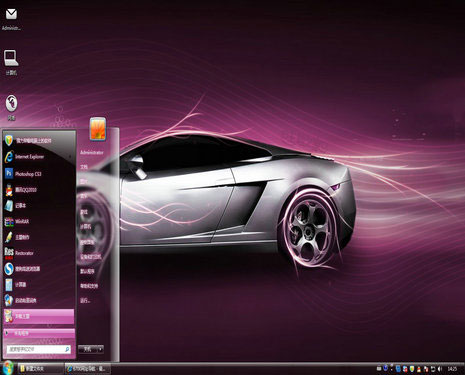The image size is (465, 375).
Task: Click the Start menu search box
Action: coord(39,349)
